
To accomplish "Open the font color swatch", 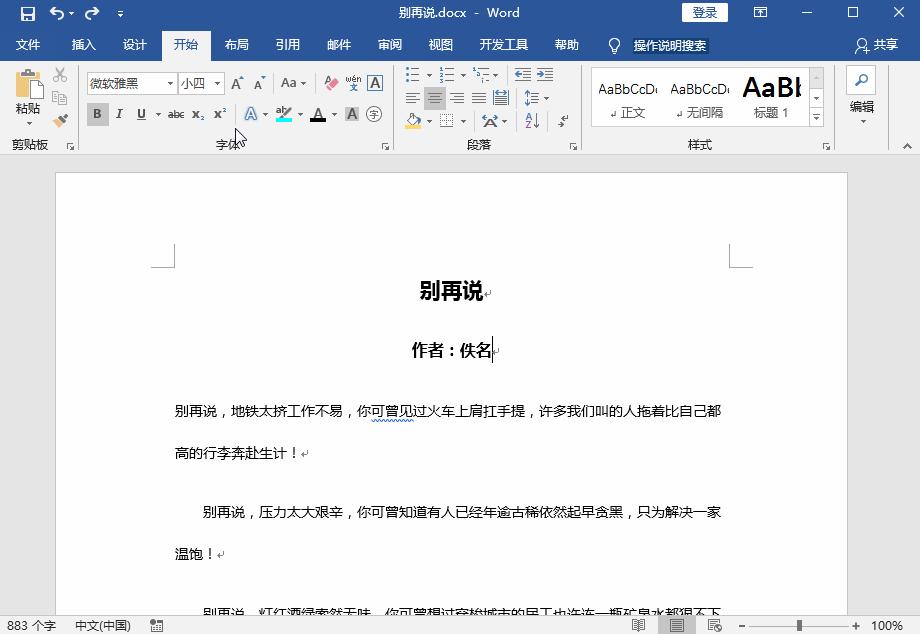I will click(318, 113).
